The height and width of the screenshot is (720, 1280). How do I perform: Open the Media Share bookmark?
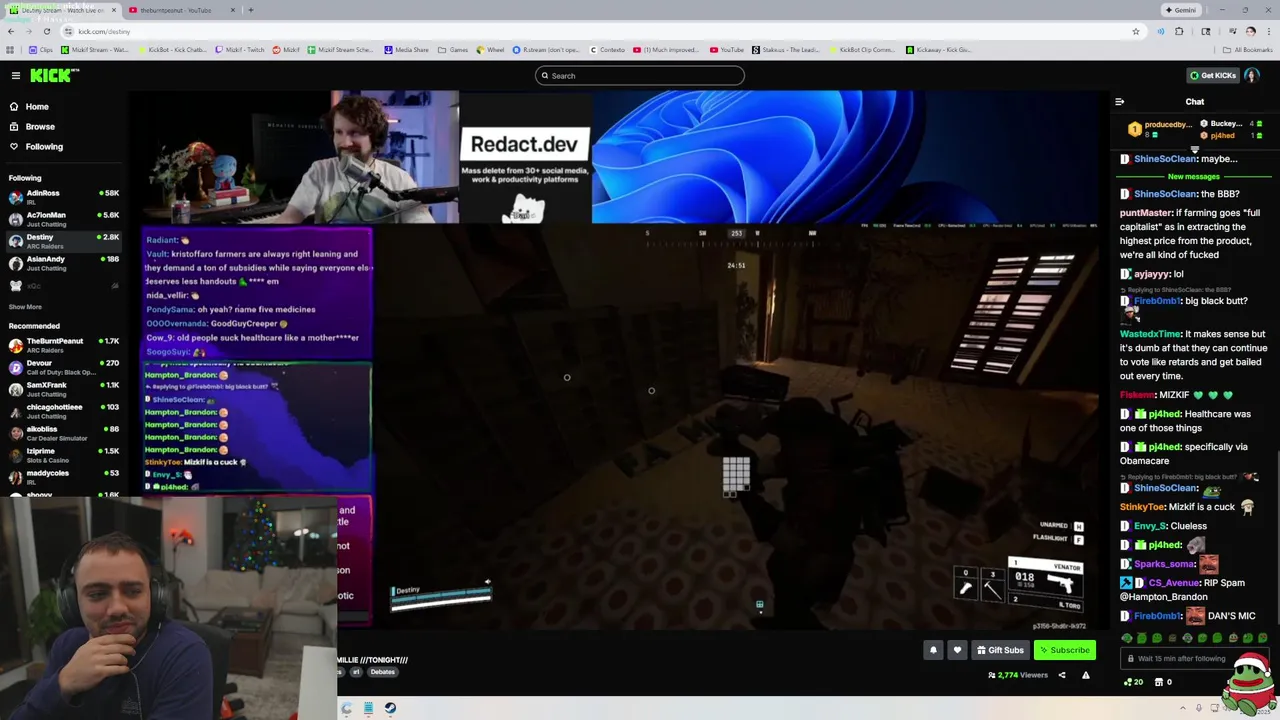406,49
